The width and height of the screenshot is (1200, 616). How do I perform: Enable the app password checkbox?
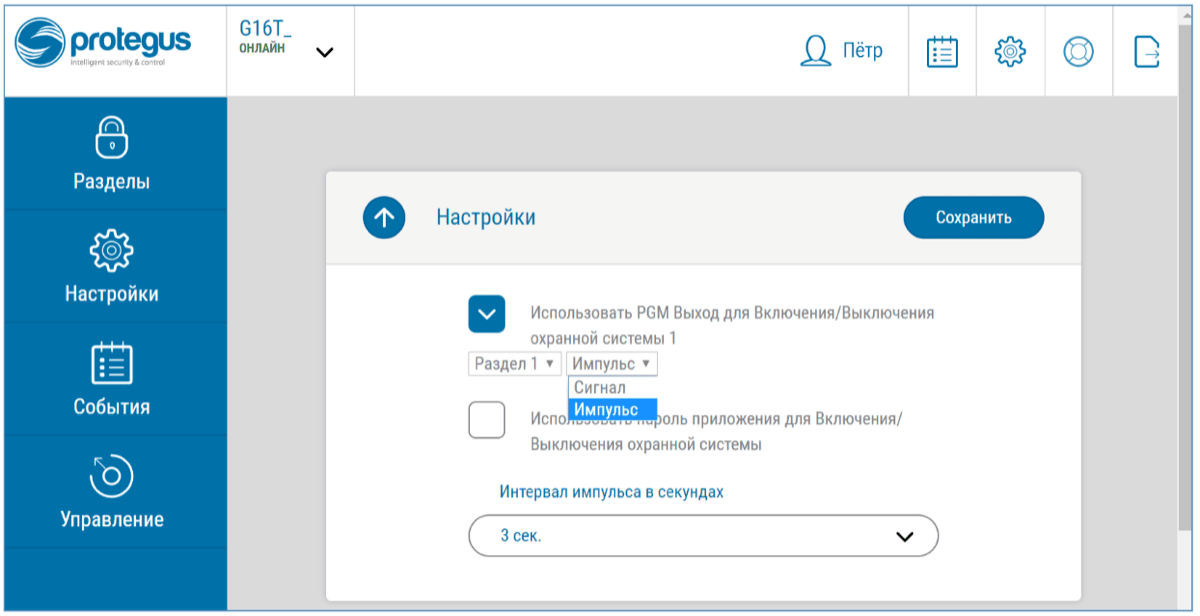pos(486,419)
